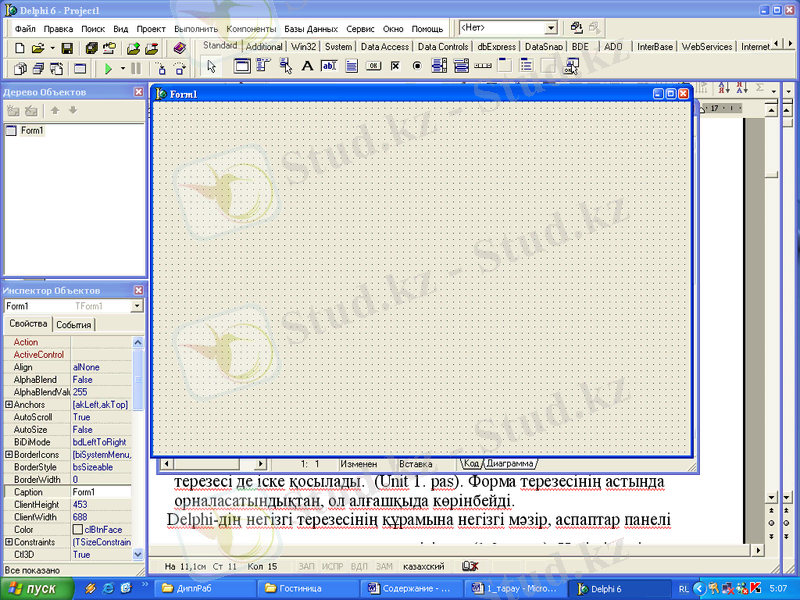Select the ComboBox component icon

[461, 66]
